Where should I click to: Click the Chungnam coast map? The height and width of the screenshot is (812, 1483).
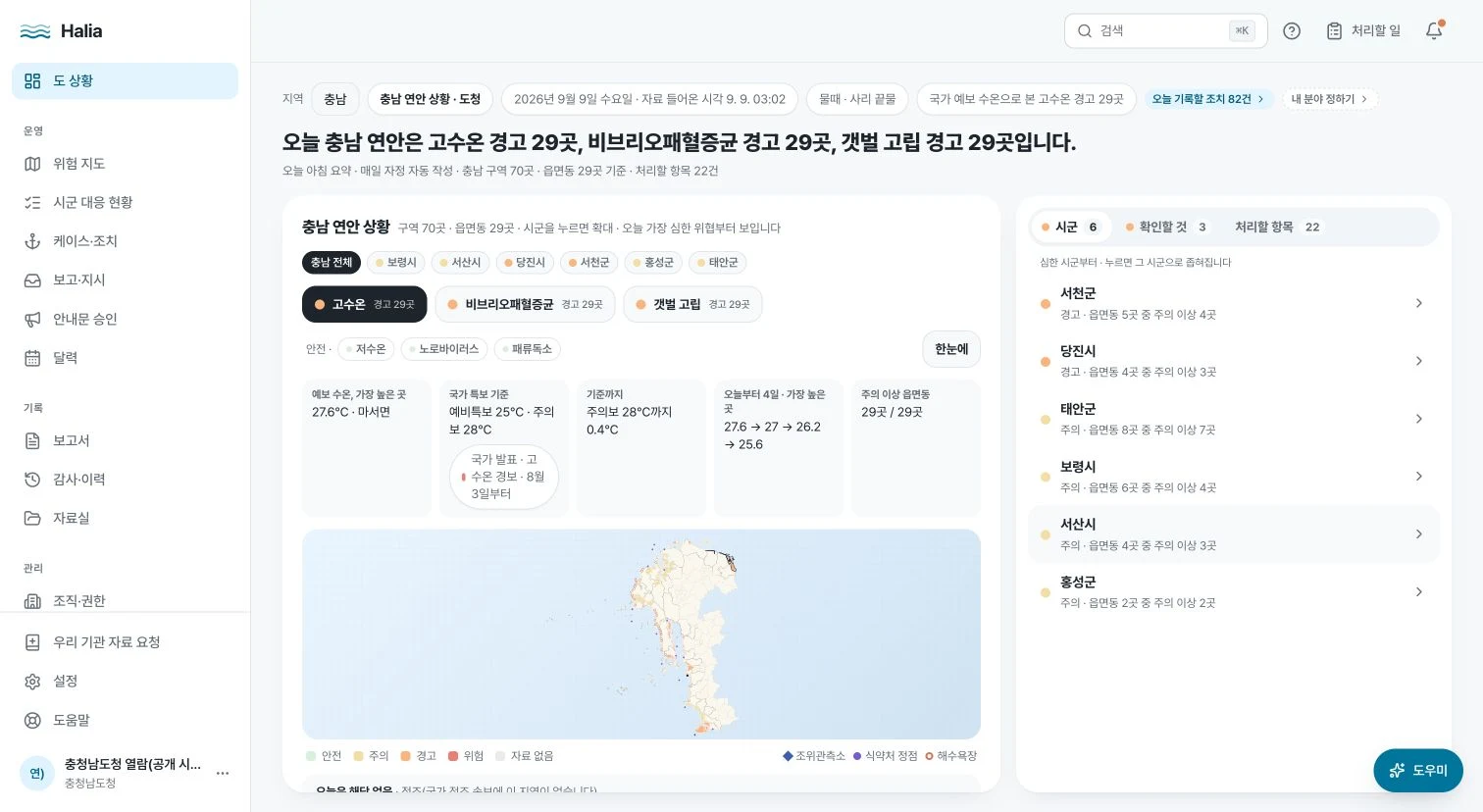[x=641, y=634]
